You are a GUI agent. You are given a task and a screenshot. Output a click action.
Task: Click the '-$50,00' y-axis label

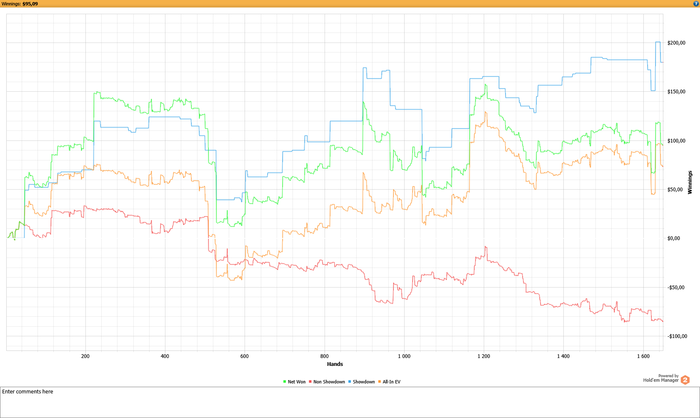click(x=676, y=287)
